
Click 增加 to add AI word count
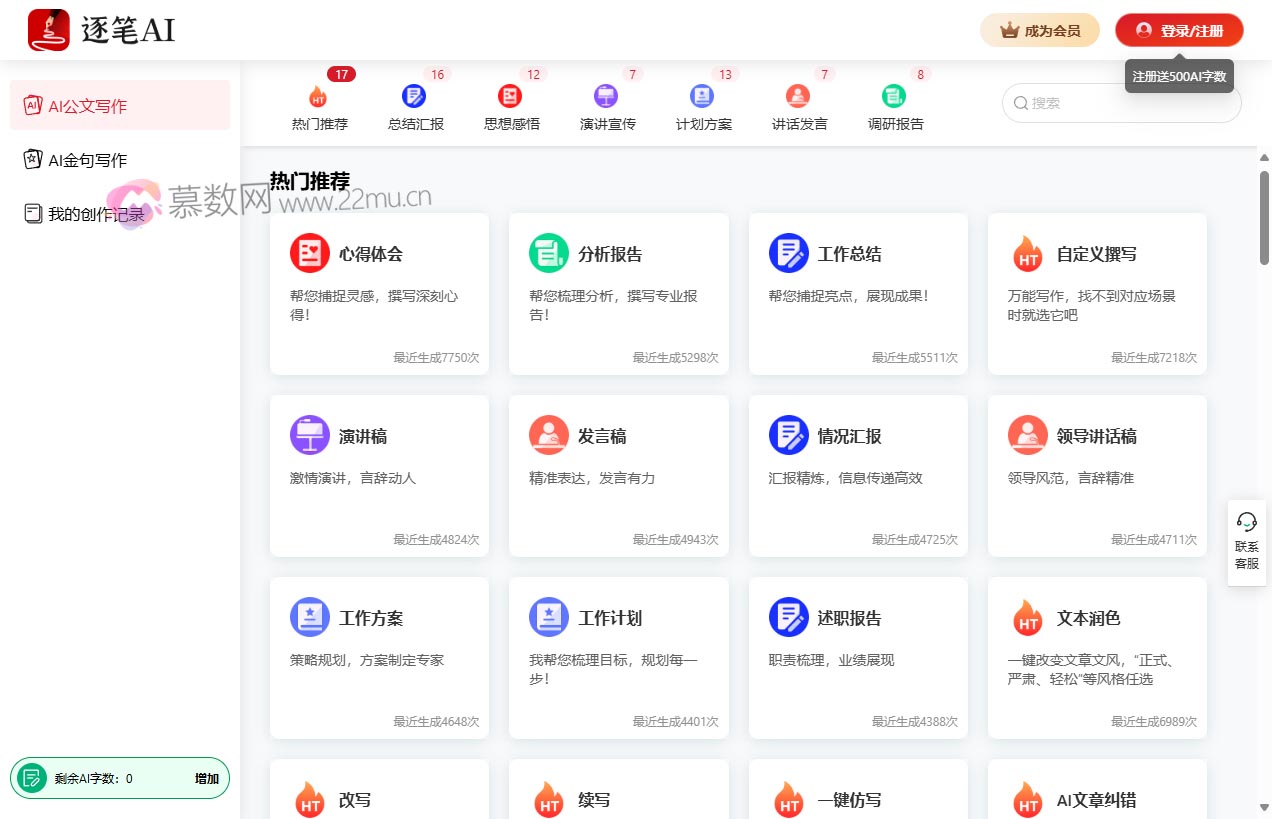pyautogui.click(x=206, y=778)
